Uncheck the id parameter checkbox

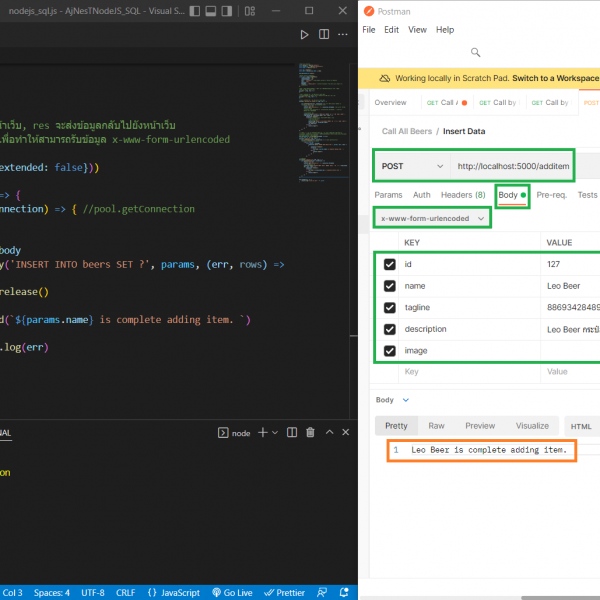[x=390, y=265]
